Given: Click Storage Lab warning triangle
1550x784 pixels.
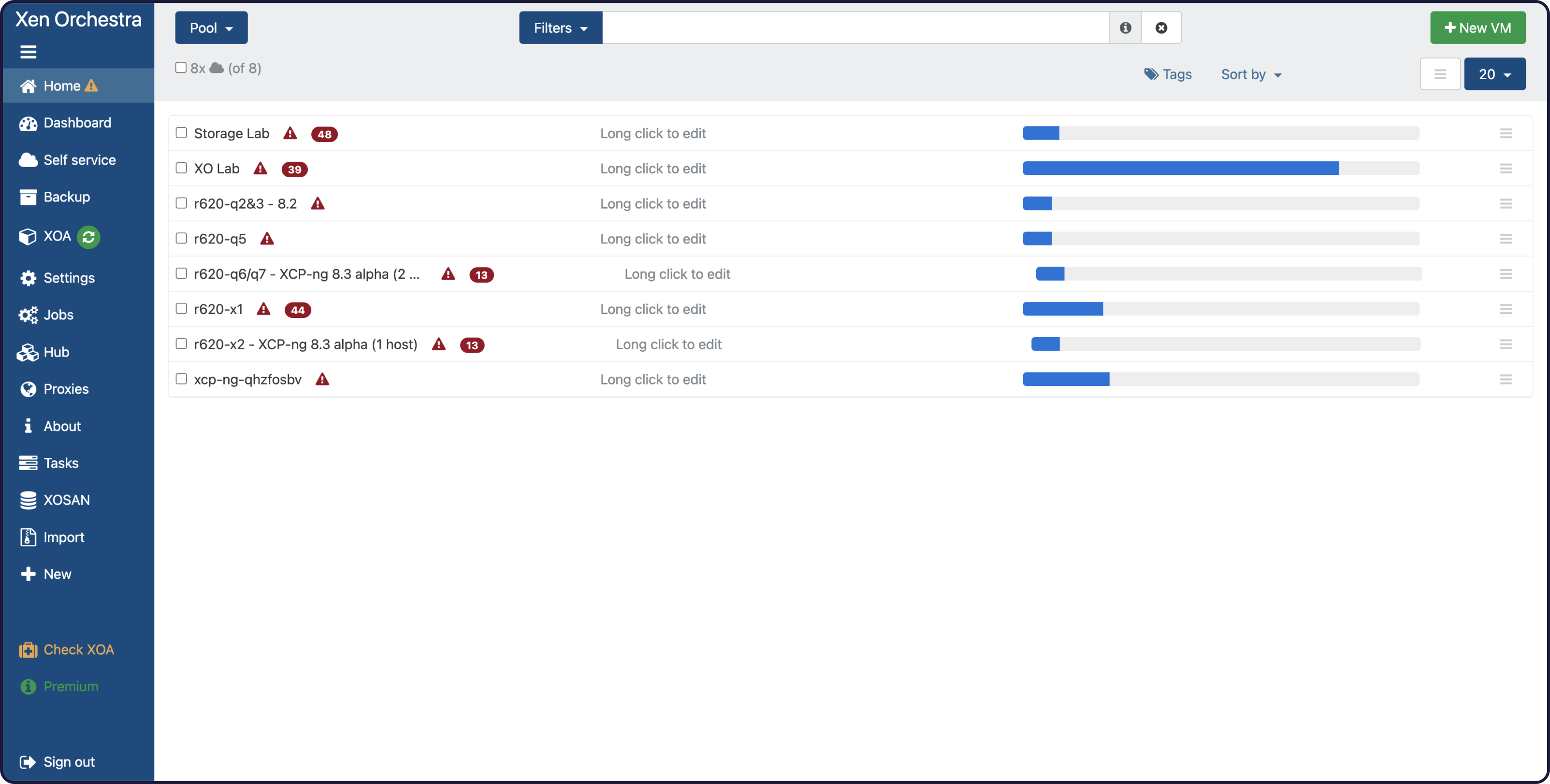Looking at the screenshot, I should [290, 133].
